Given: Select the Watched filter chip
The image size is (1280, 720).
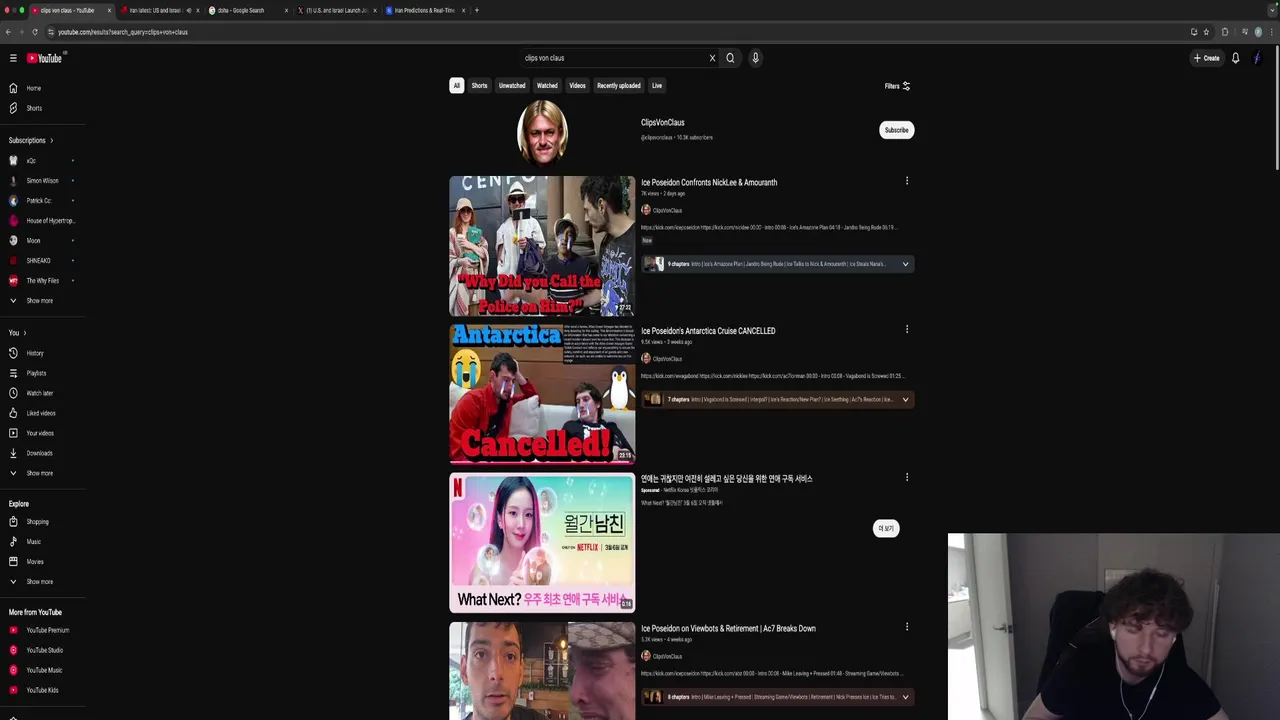Looking at the screenshot, I should (x=547, y=86).
